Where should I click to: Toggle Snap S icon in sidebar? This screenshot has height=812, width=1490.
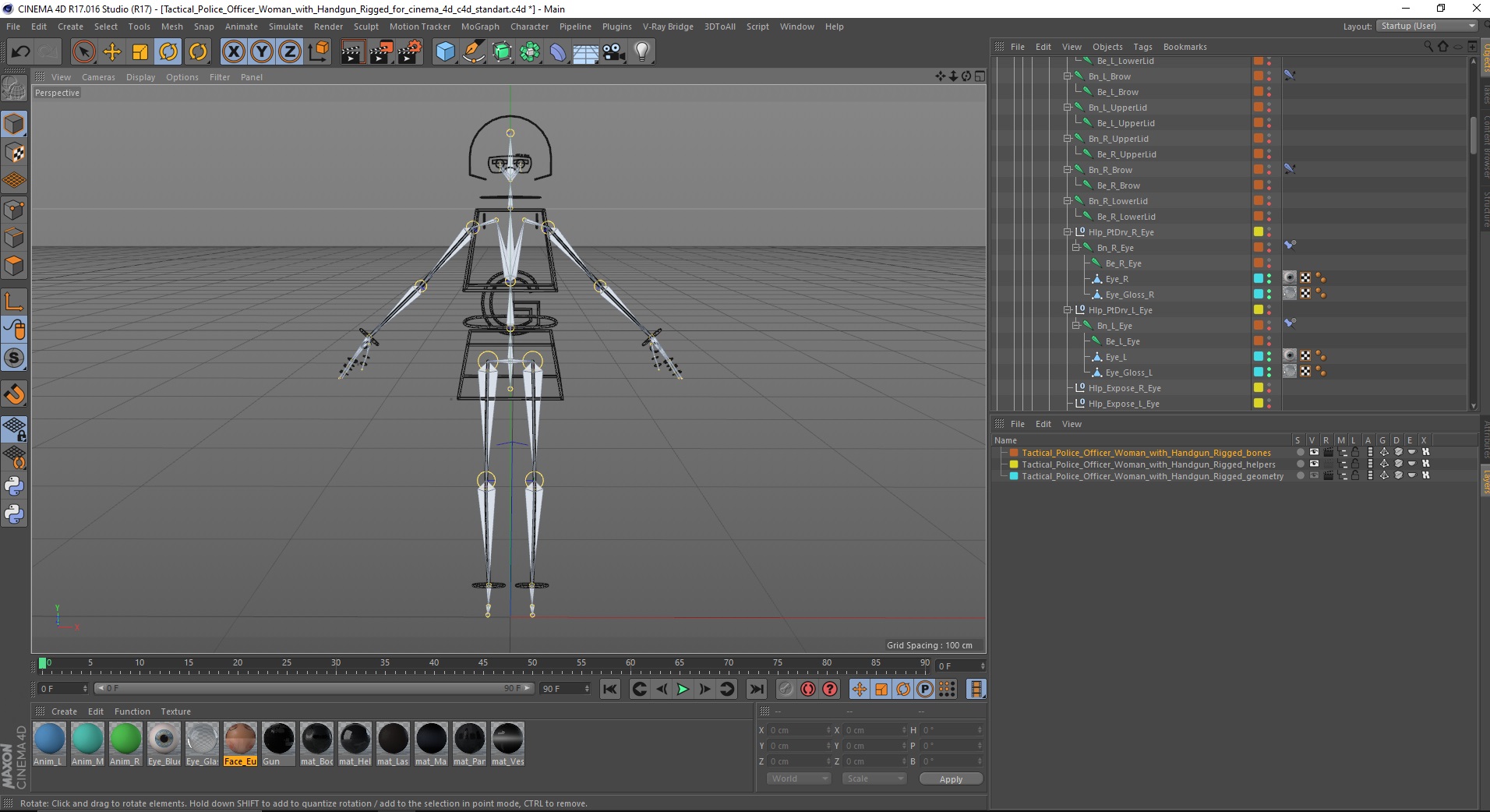point(14,358)
